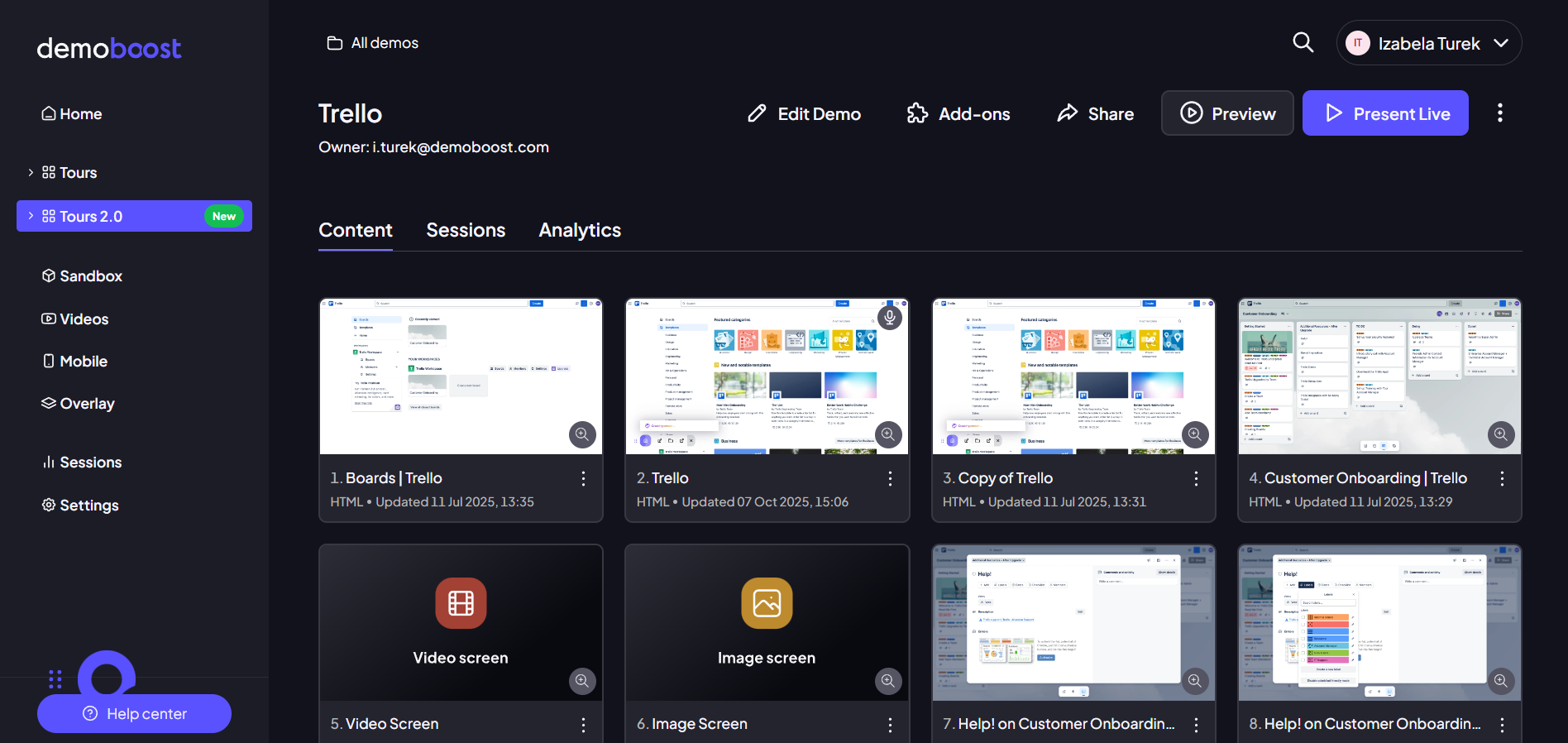Open Sessions in the sidebar

82,463
